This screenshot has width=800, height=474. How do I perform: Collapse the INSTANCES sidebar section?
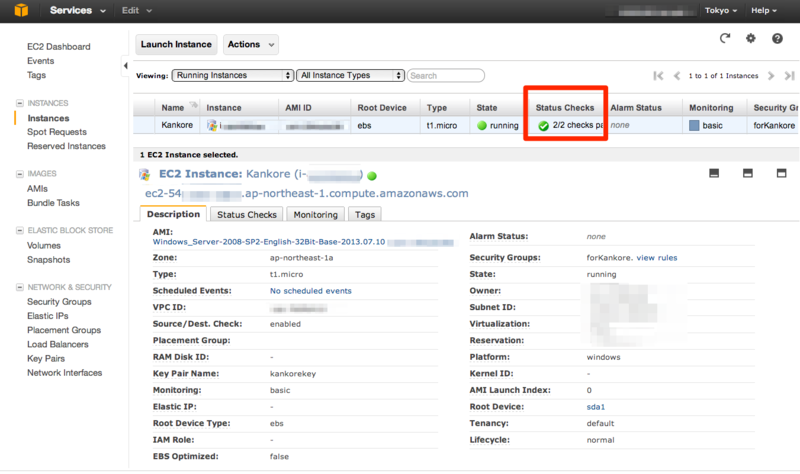(20, 103)
